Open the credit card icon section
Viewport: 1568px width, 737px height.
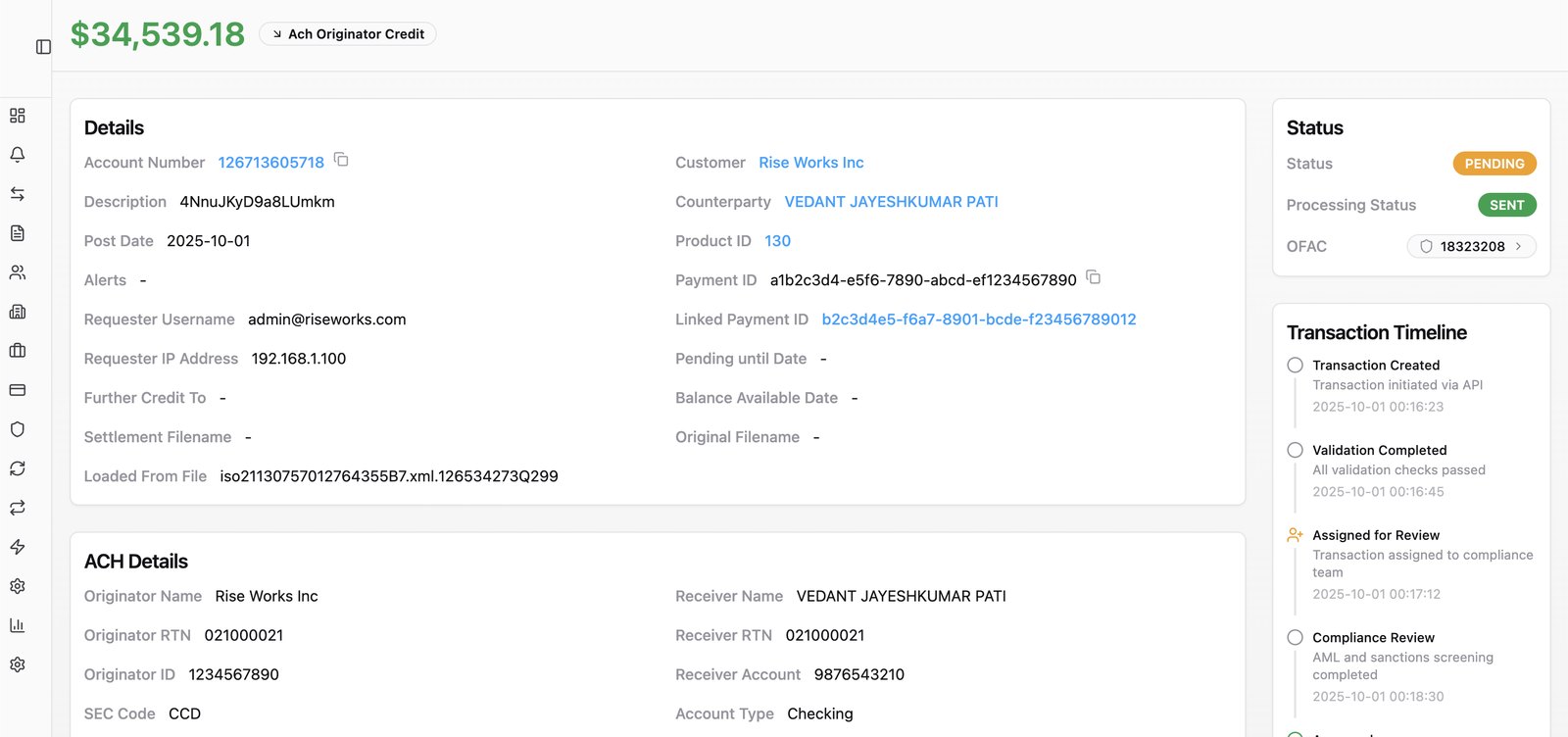point(18,390)
